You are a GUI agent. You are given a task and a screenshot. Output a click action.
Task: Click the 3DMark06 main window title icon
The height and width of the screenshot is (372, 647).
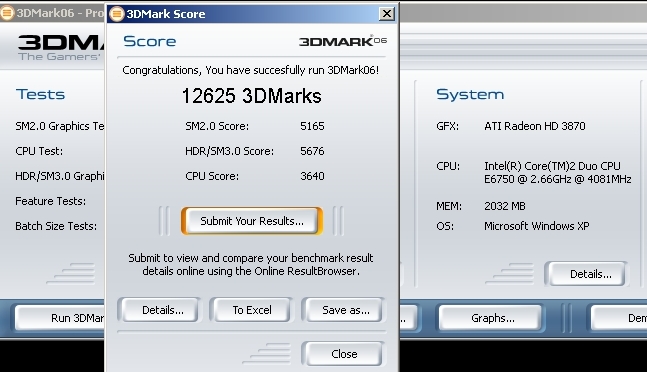click(x=7, y=13)
